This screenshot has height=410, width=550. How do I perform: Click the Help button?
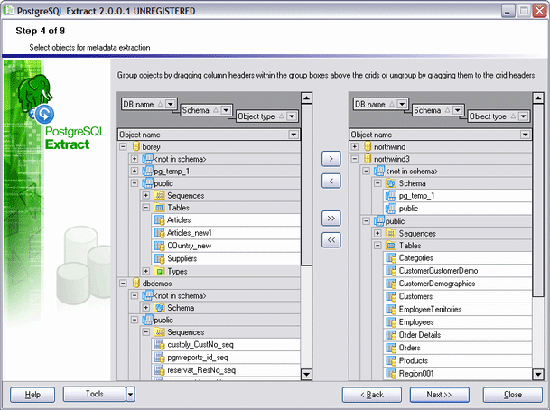[x=33, y=395]
